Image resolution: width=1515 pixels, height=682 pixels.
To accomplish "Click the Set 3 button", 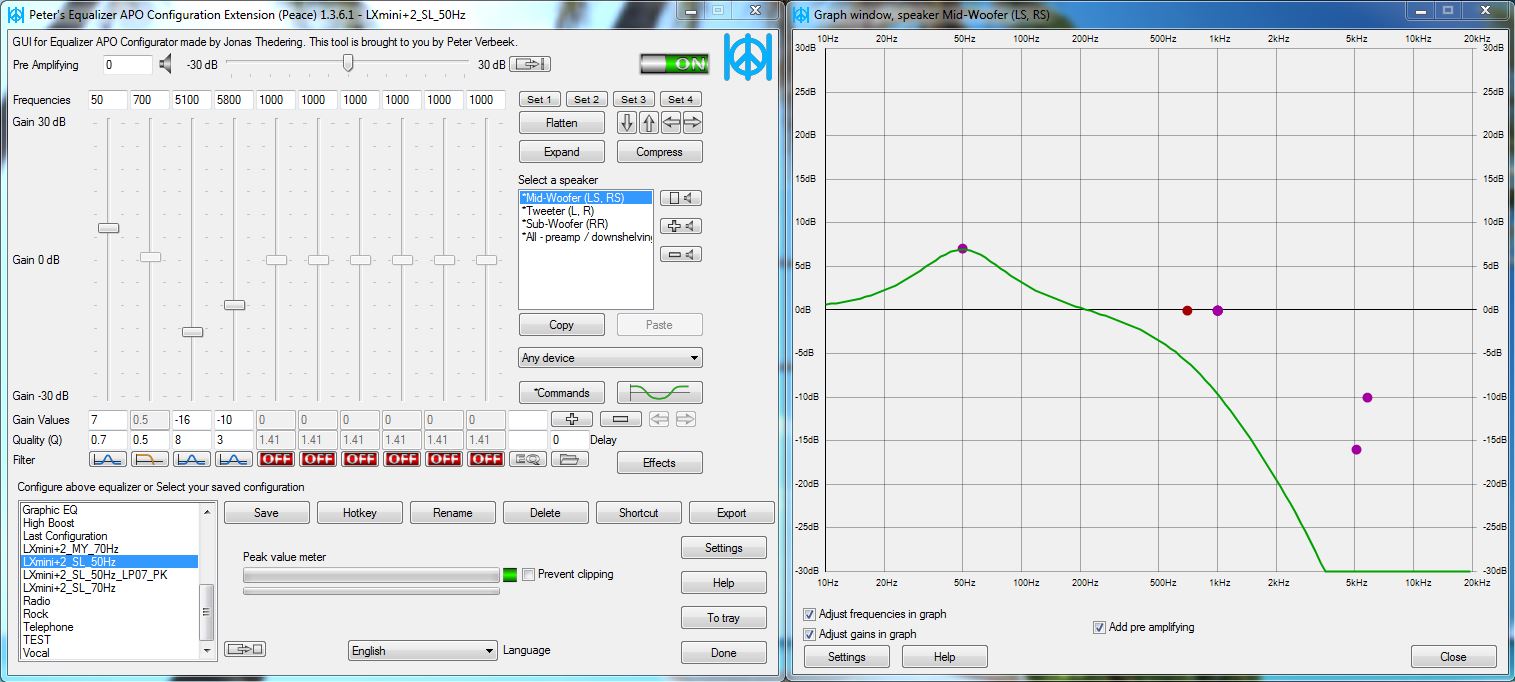I will tap(633, 99).
